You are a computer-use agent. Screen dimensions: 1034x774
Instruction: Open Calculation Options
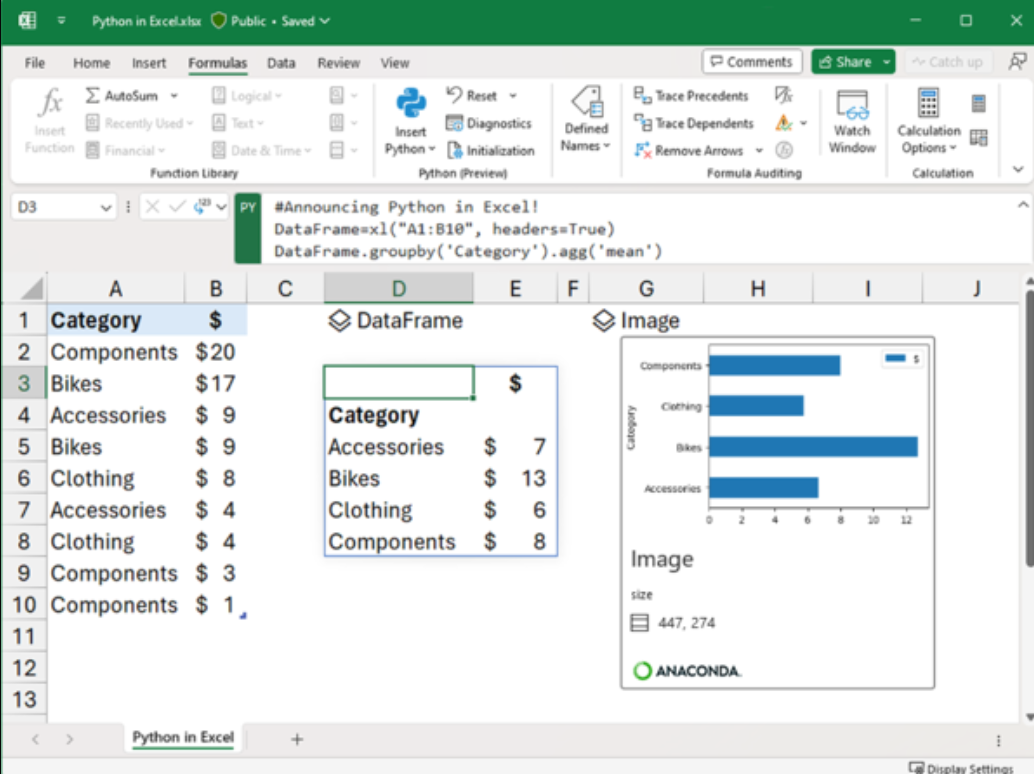[x=928, y=121]
